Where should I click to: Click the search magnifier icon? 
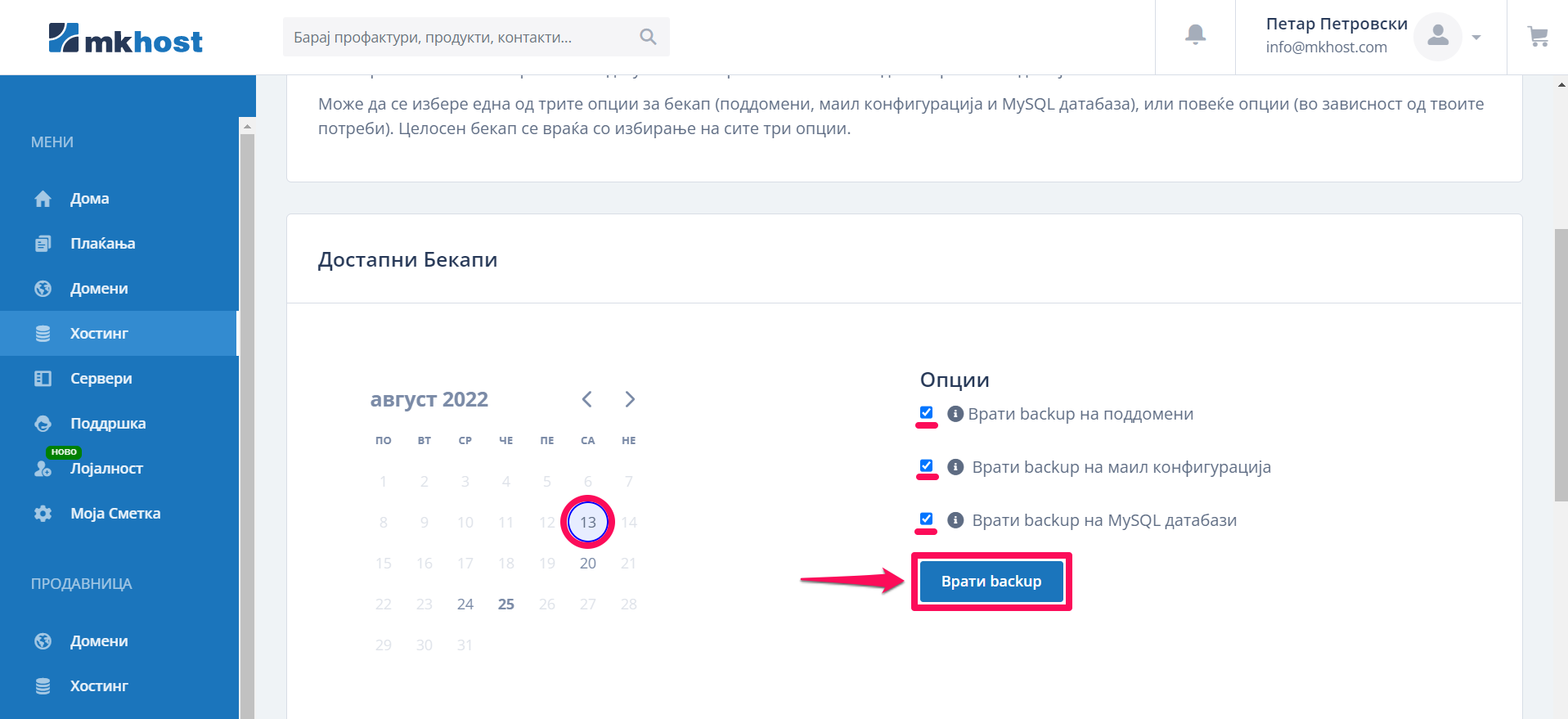point(648,37)
